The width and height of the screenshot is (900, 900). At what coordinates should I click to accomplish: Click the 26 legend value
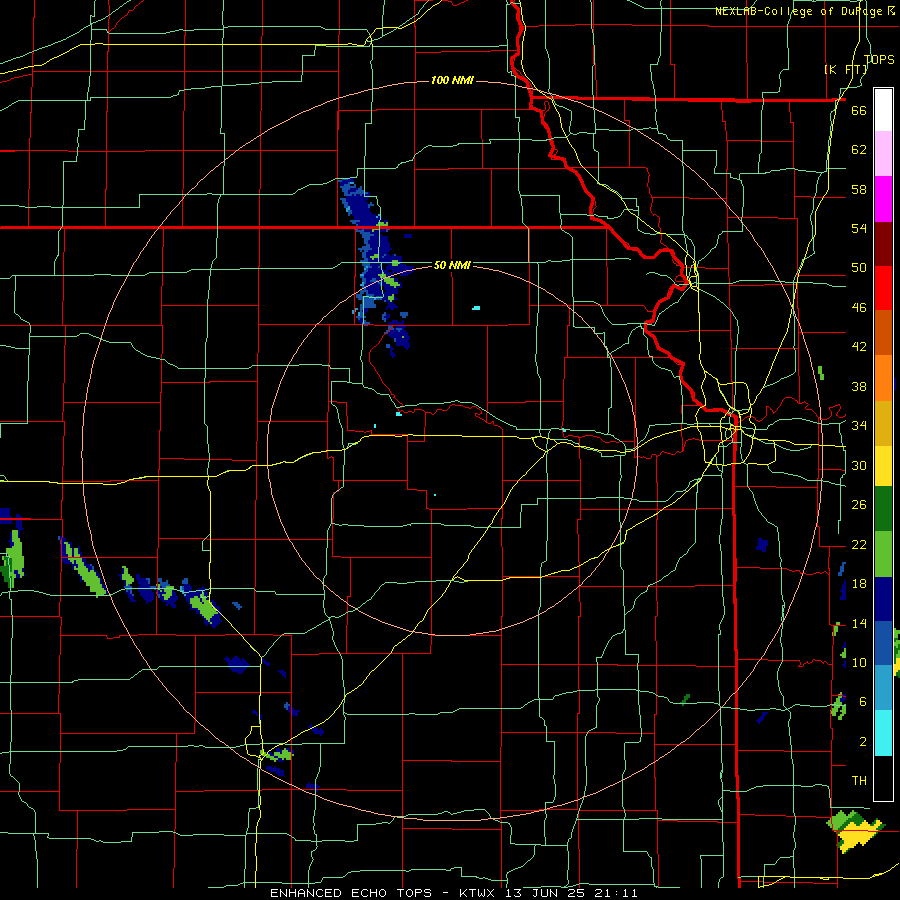coord(859,505)
